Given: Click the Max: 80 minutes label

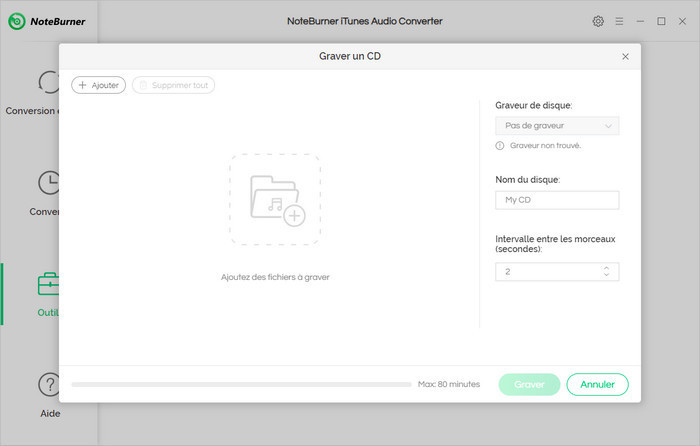Looking at the screenshot, I should tap(449, 384).
